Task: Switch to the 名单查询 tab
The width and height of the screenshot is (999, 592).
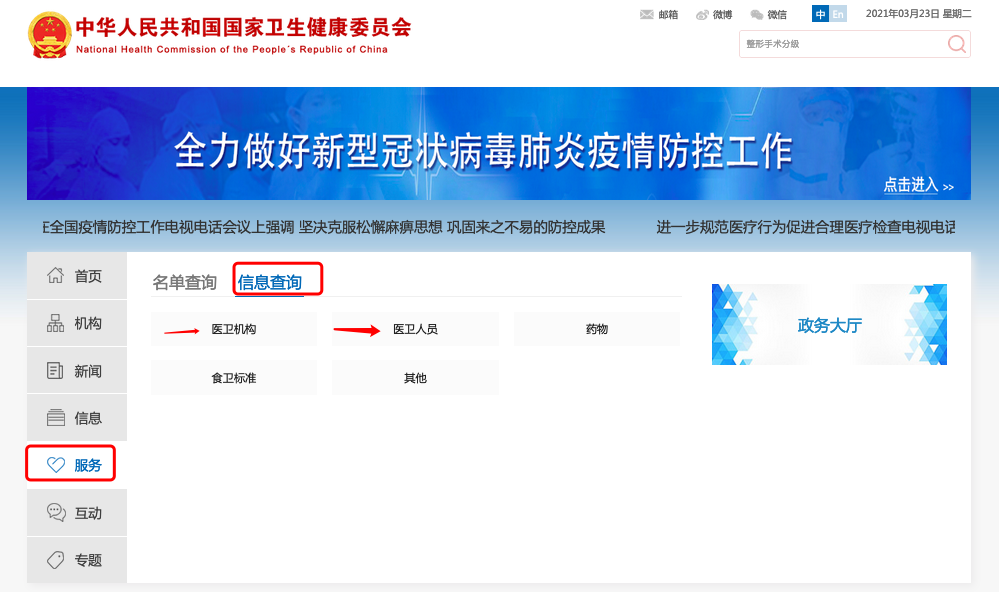Action: (x=184, y=283)
